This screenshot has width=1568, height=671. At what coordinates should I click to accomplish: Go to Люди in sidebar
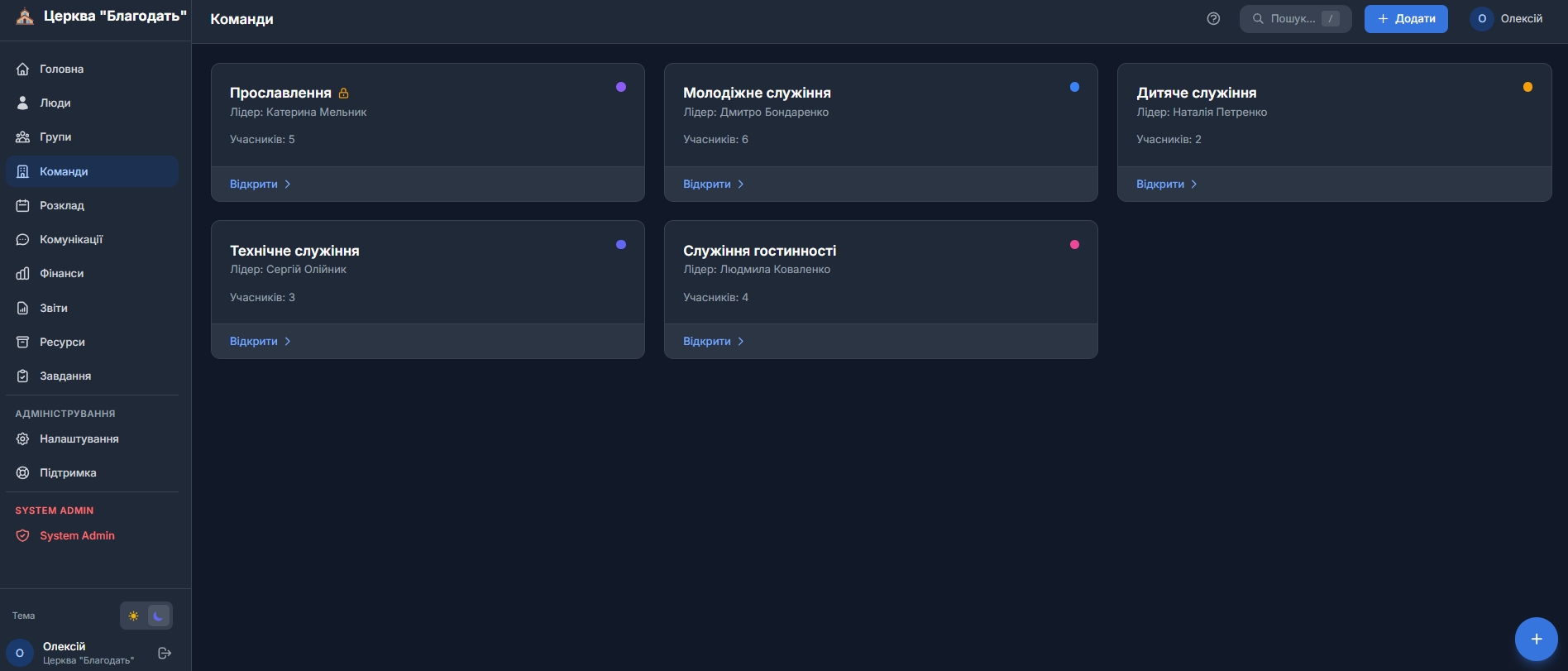point(55,103)
